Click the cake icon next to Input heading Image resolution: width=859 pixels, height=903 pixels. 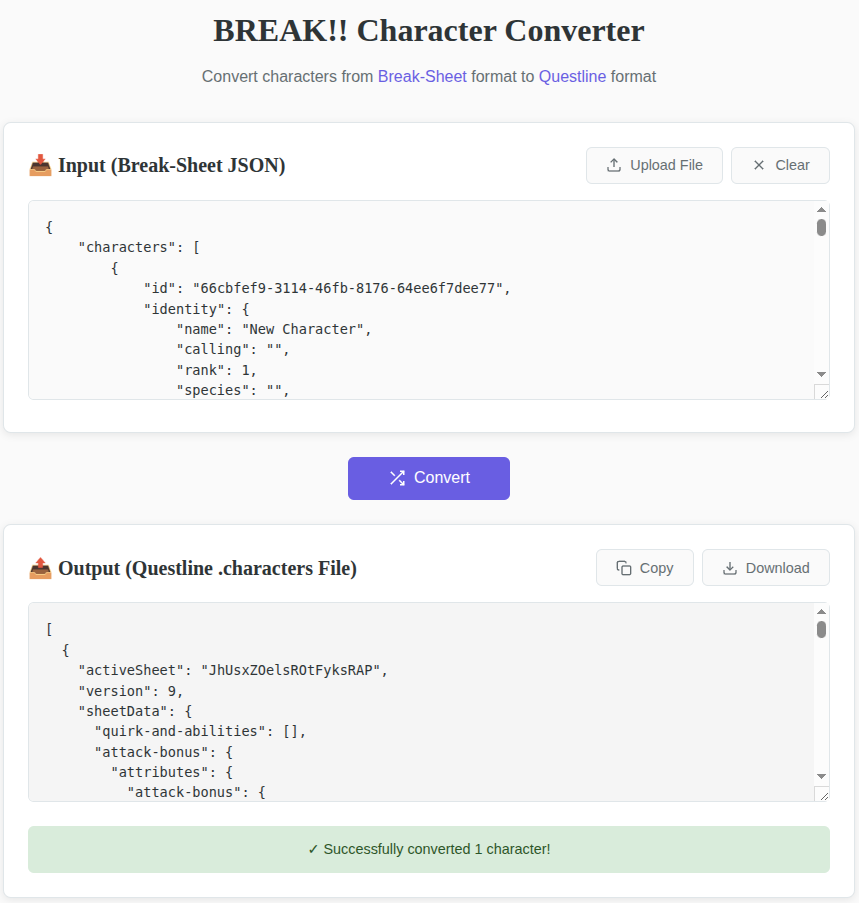pyautogui.click(x=40, y=164)
